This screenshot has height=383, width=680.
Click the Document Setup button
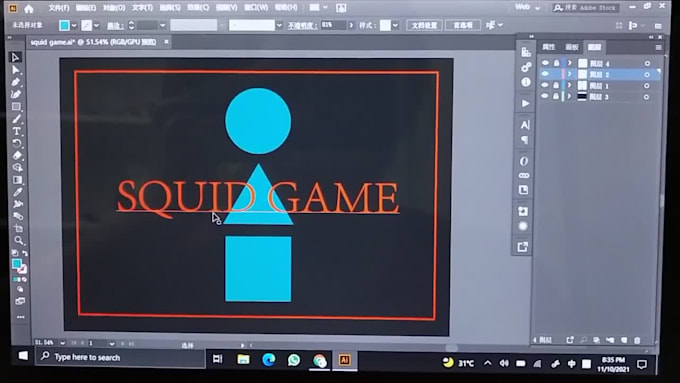[x=424, y=25]
